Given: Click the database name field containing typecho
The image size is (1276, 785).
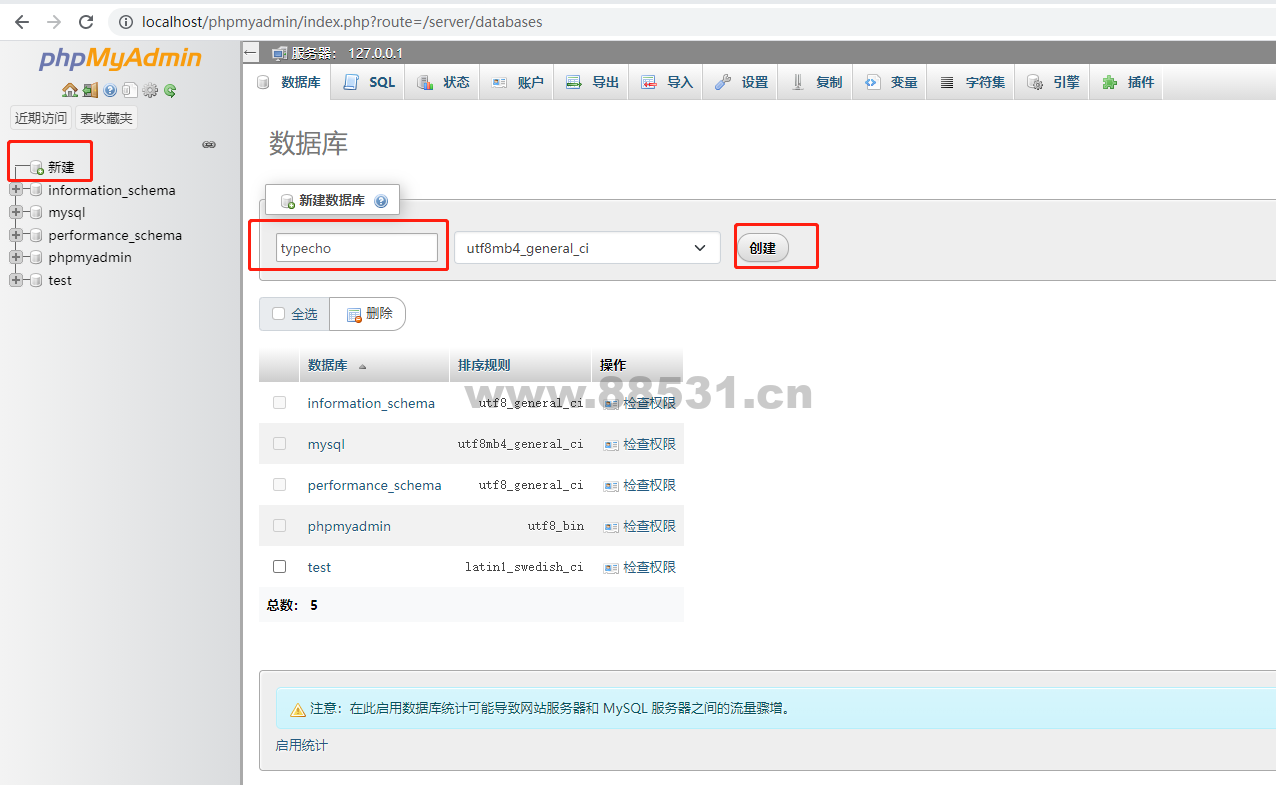Looking at the screenshot, I should (357, 248).
